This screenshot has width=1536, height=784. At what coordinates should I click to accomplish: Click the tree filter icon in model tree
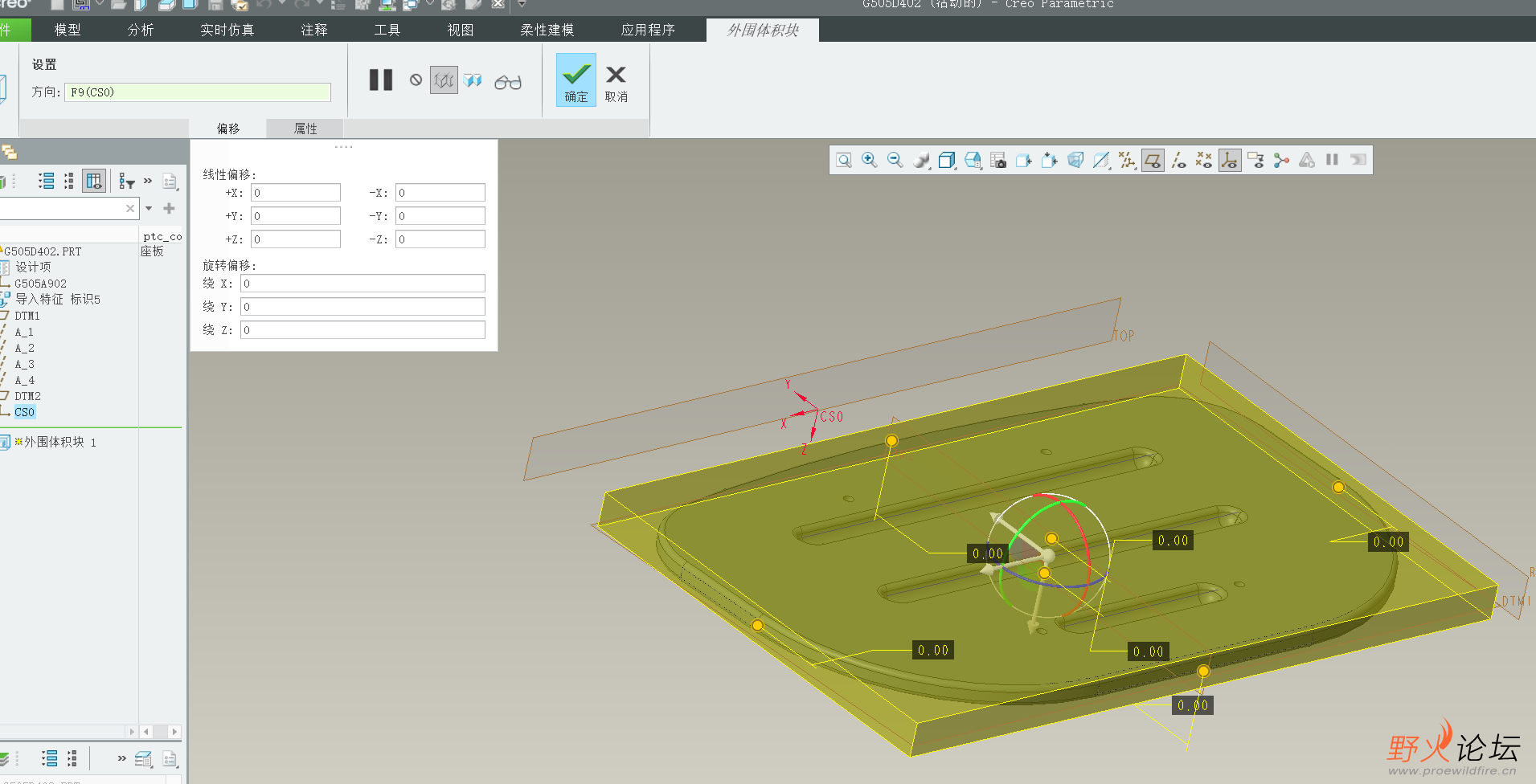tap(126, 182)
